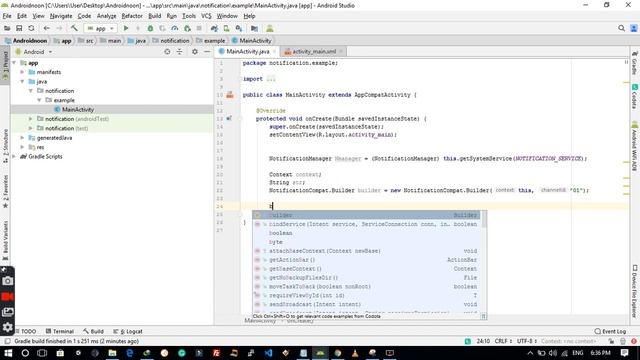Click the Save All toolbar icon
640x360 pixels.
click(x=19, y=28)
